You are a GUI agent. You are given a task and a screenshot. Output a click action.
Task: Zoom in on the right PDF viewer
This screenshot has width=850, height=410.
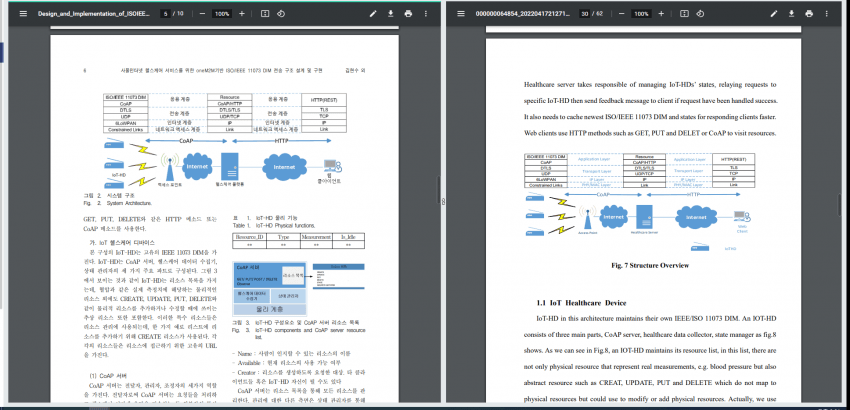(661, 14)
